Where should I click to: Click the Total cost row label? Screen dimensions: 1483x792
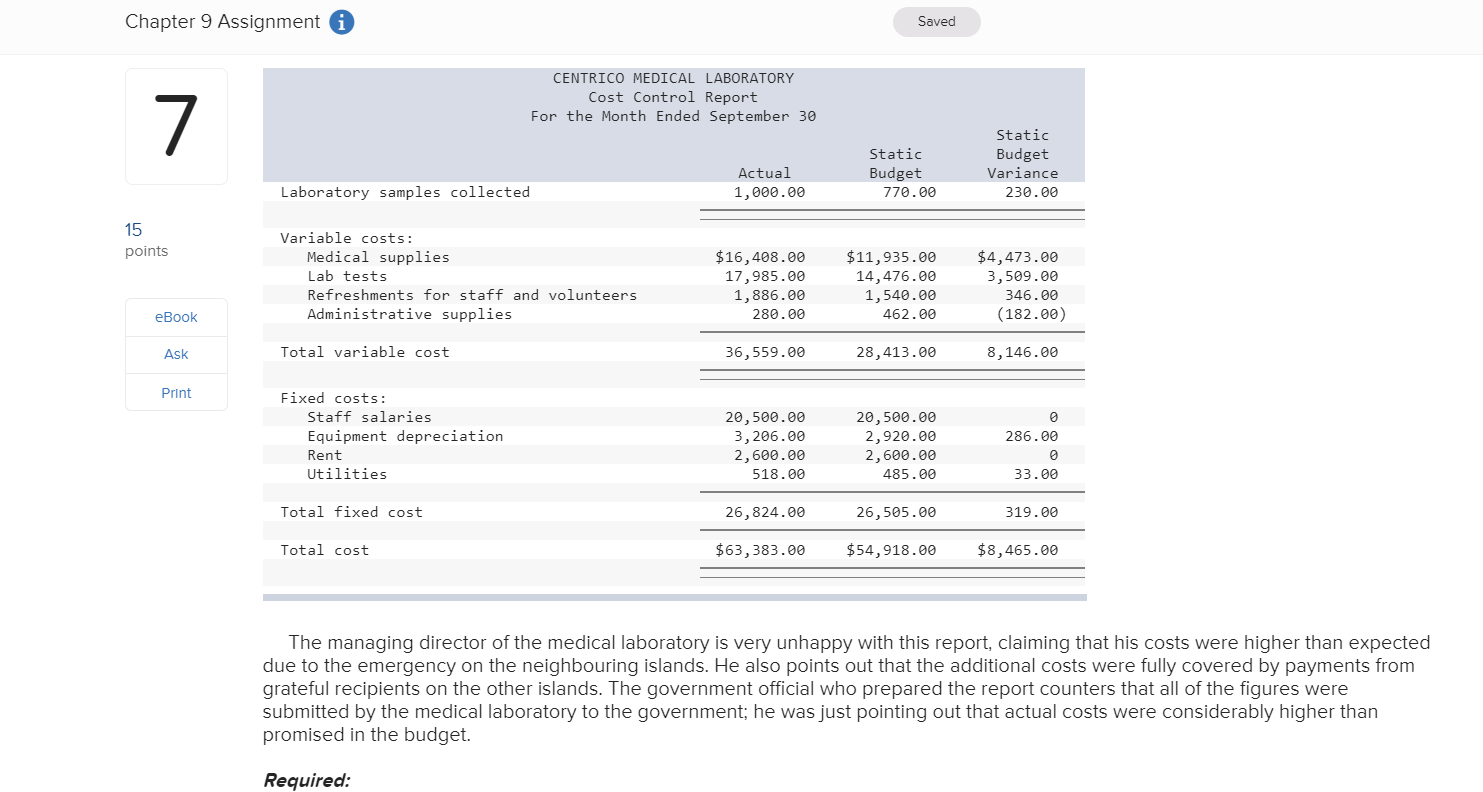point(324,550)
